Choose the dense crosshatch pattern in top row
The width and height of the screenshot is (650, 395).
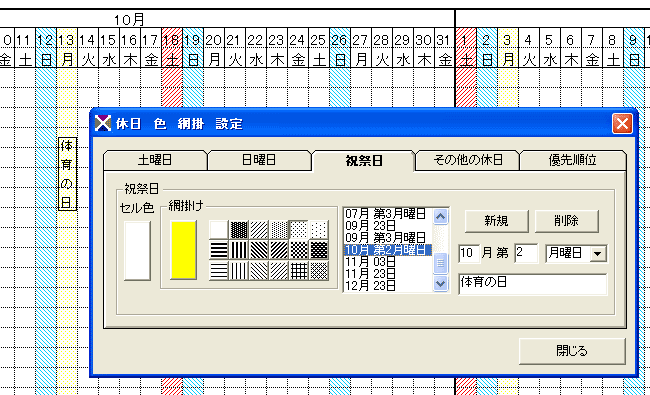[239, 229]
